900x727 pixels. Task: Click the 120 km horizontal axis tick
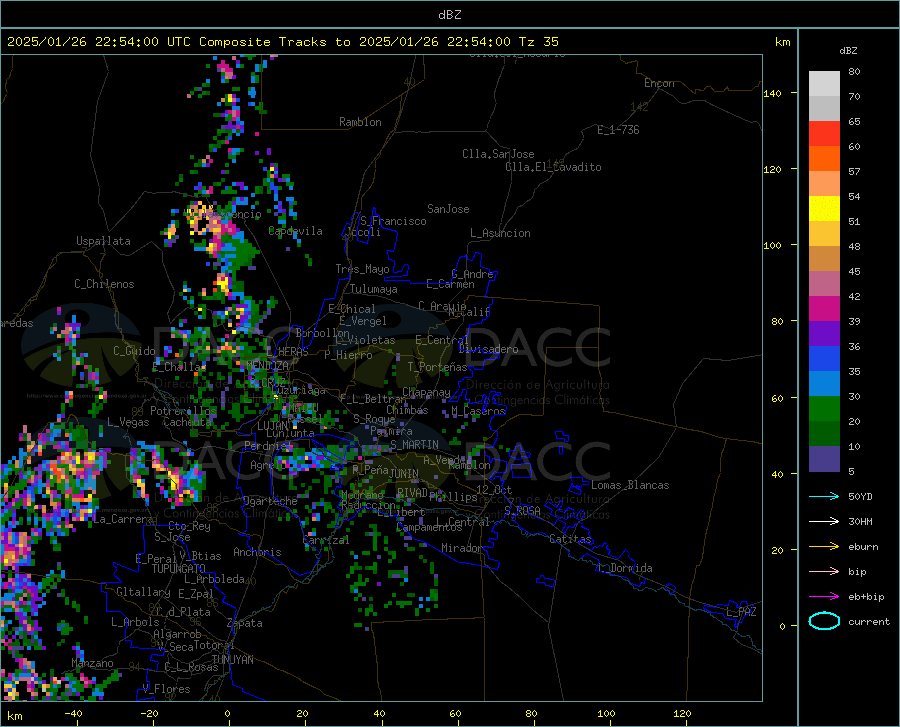(682, 714)
